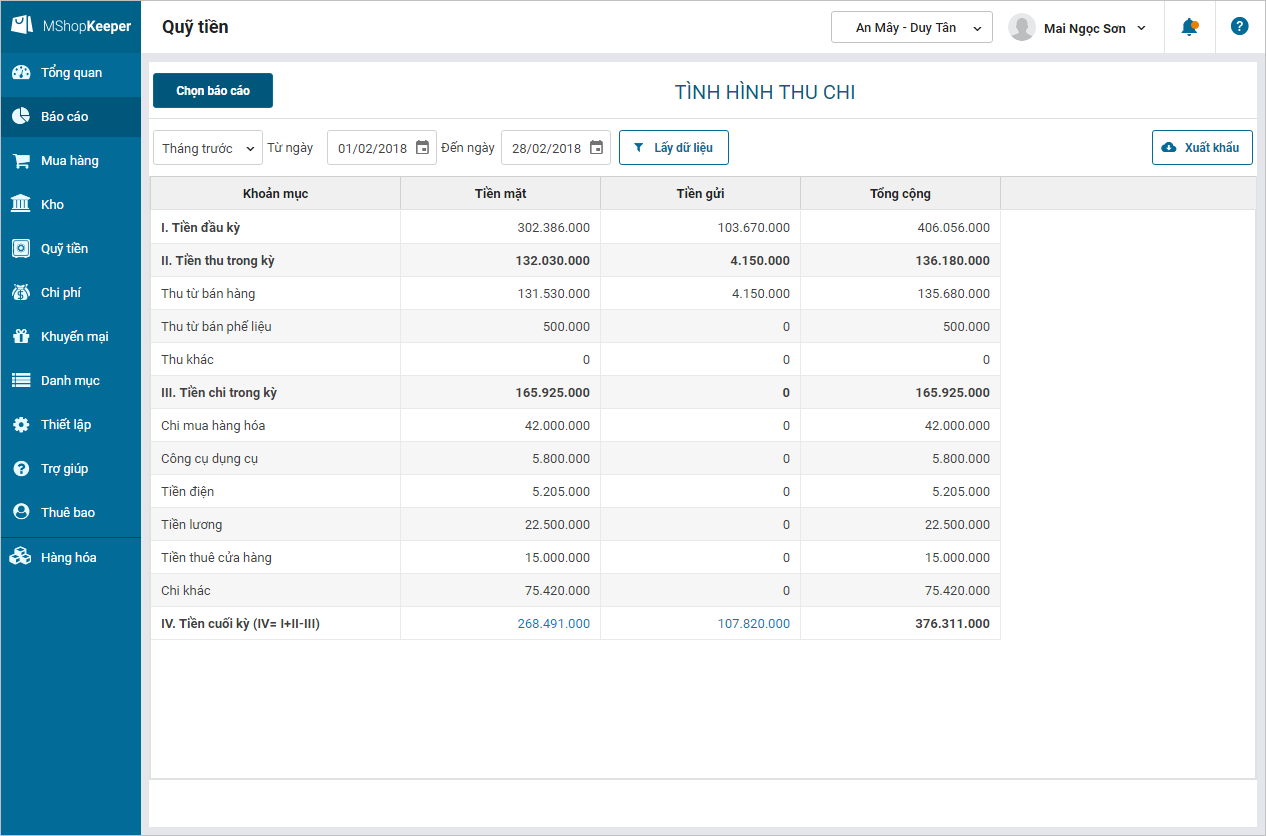
Task: Click the 376.311.000 total value
Action: (x=953, y=624)
